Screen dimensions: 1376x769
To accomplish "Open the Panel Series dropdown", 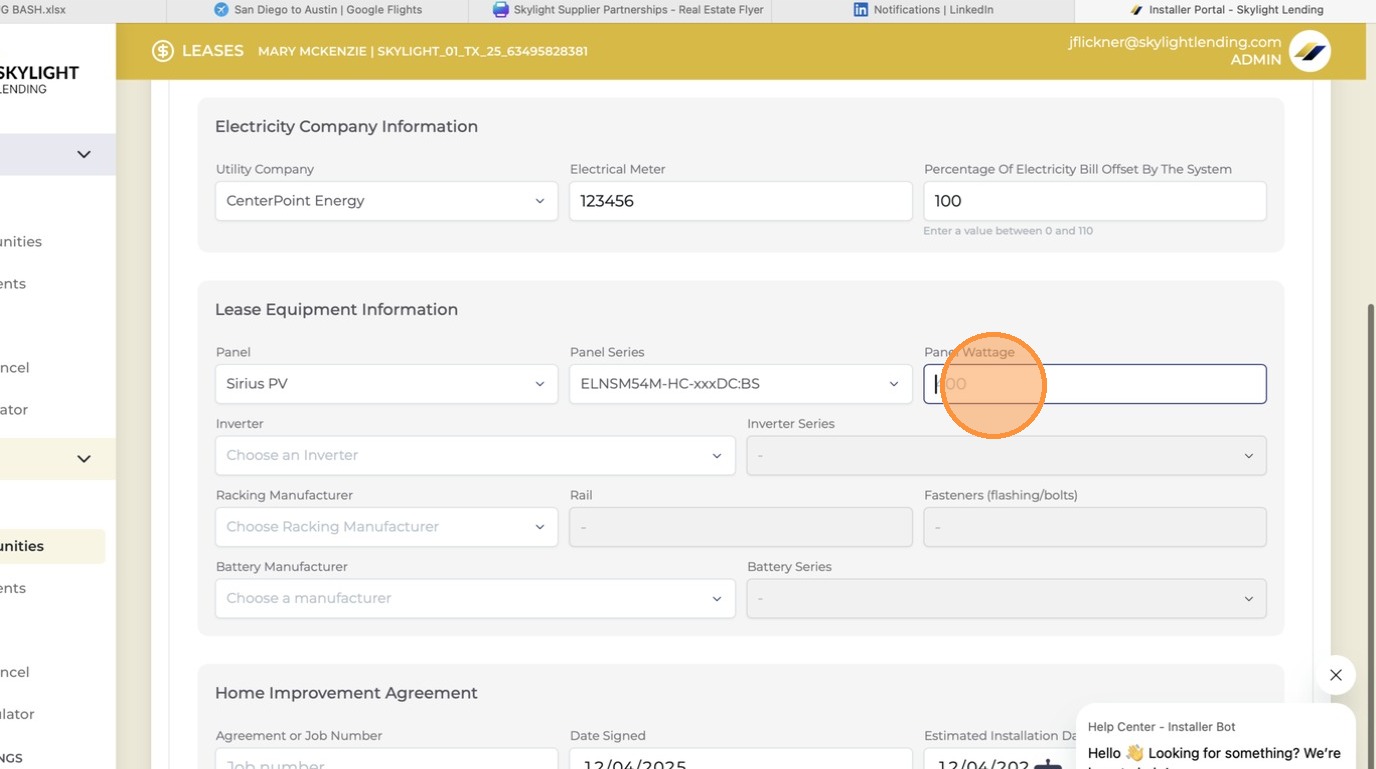I will pos(741,384).
